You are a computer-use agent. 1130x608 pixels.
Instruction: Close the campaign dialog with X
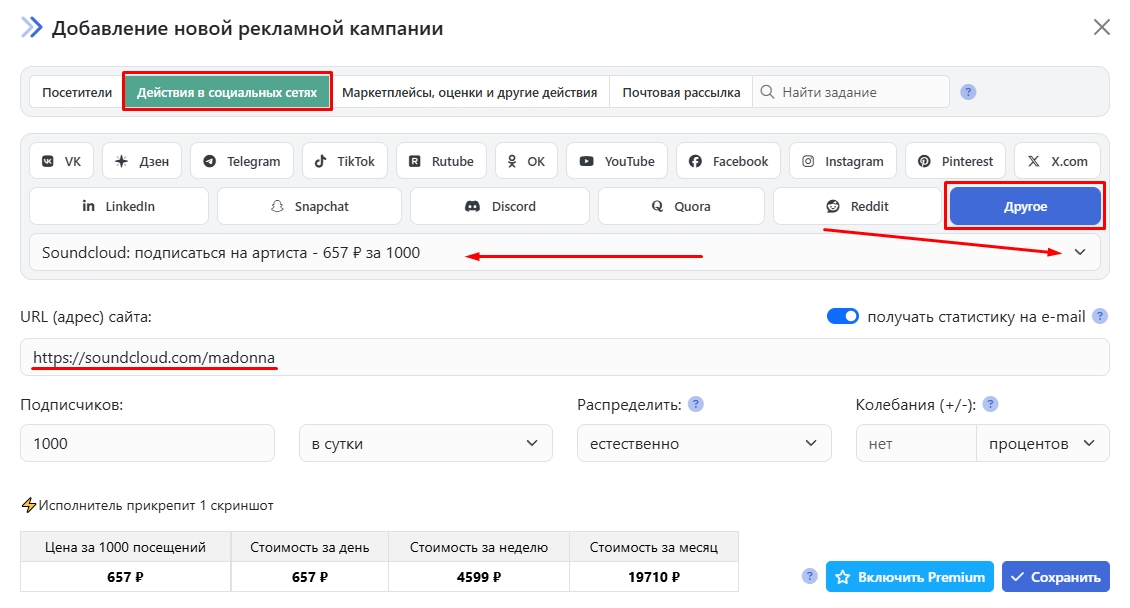[x=1101, y=27]
